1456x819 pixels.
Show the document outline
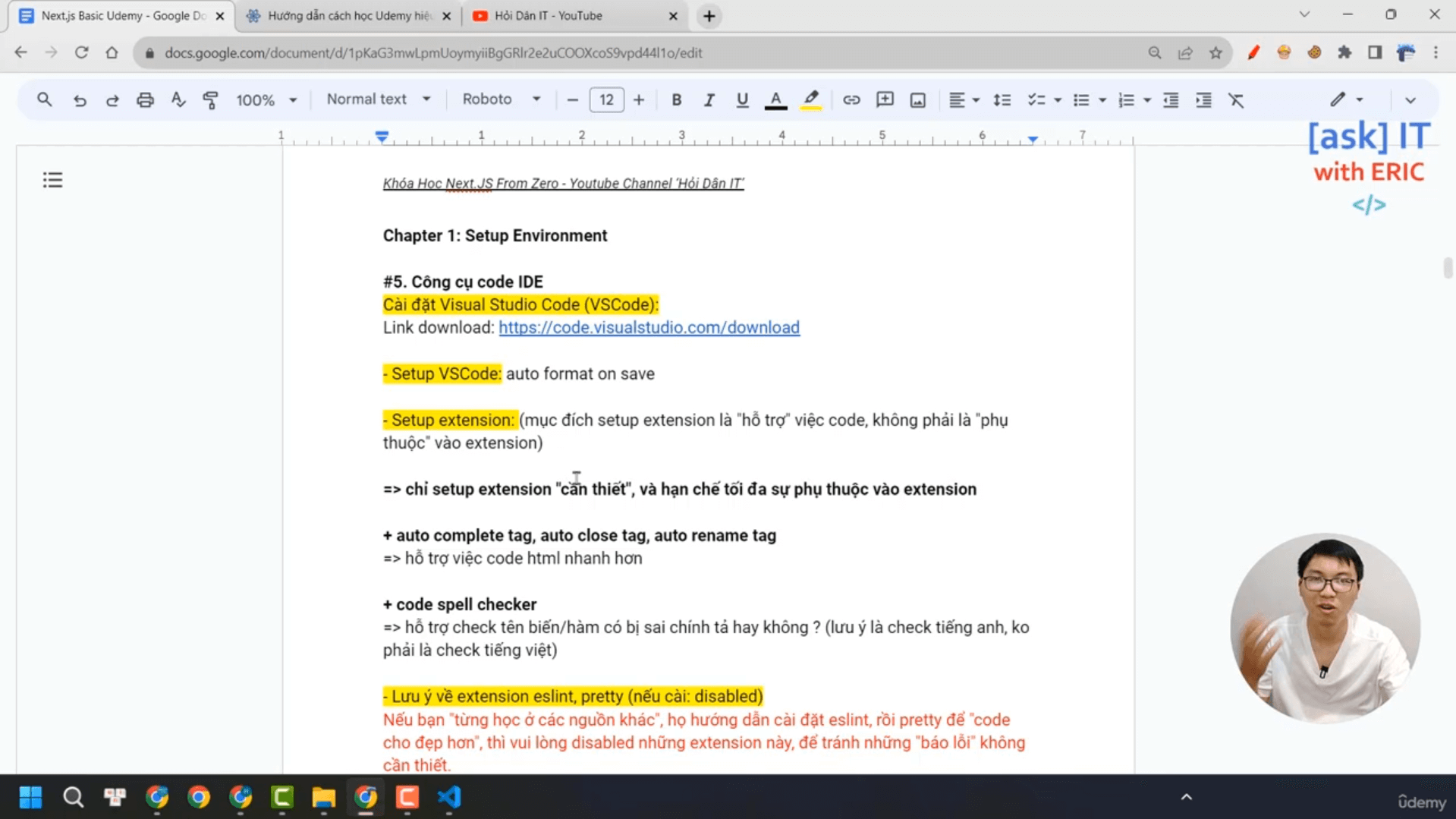click(x=52, y=180)
